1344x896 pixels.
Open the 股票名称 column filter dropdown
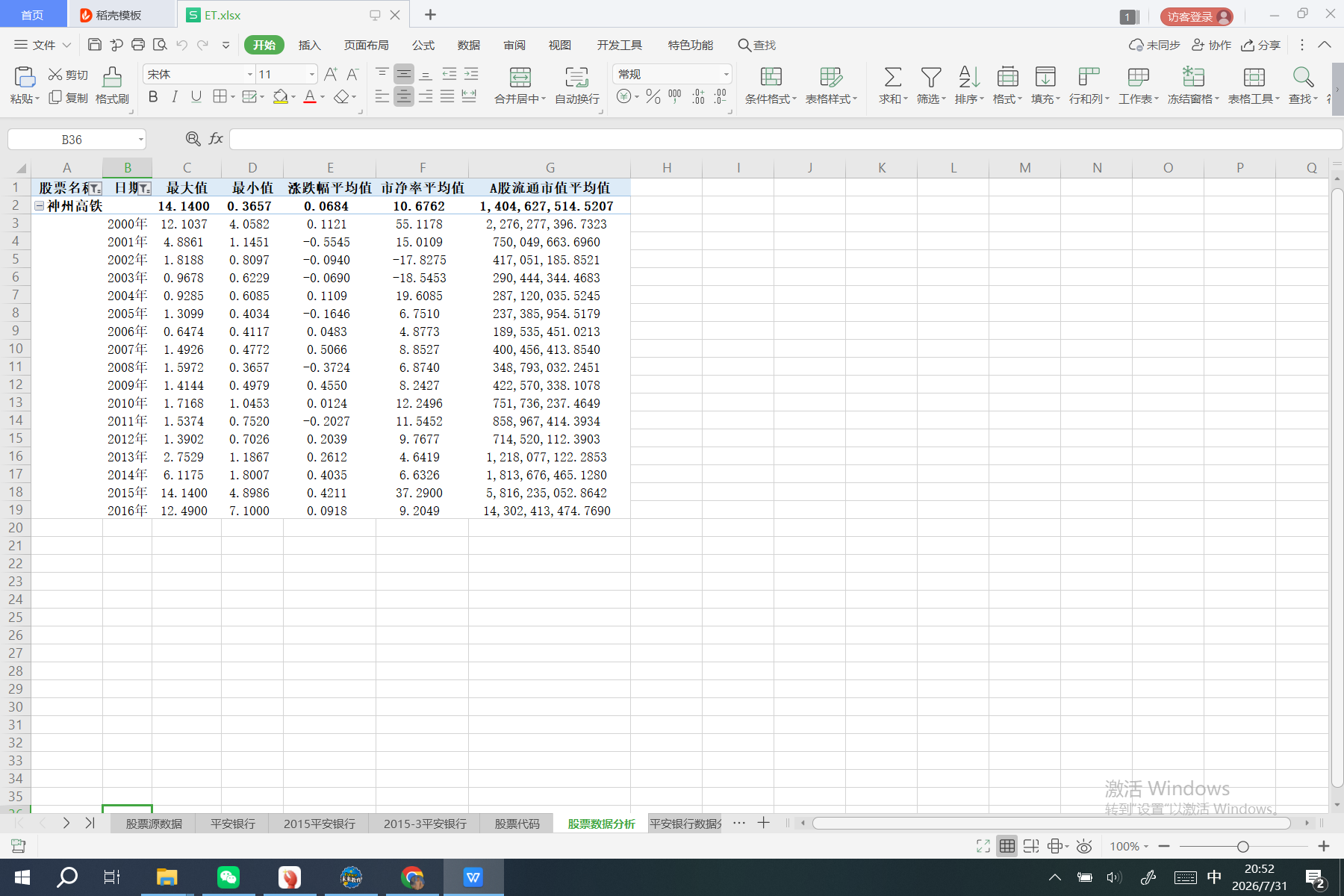coord(95,189)
